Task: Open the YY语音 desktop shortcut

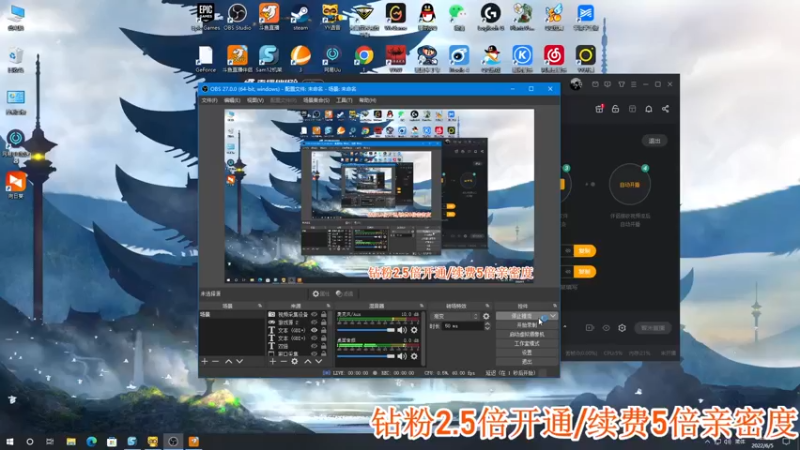Action: click(332, 16)
